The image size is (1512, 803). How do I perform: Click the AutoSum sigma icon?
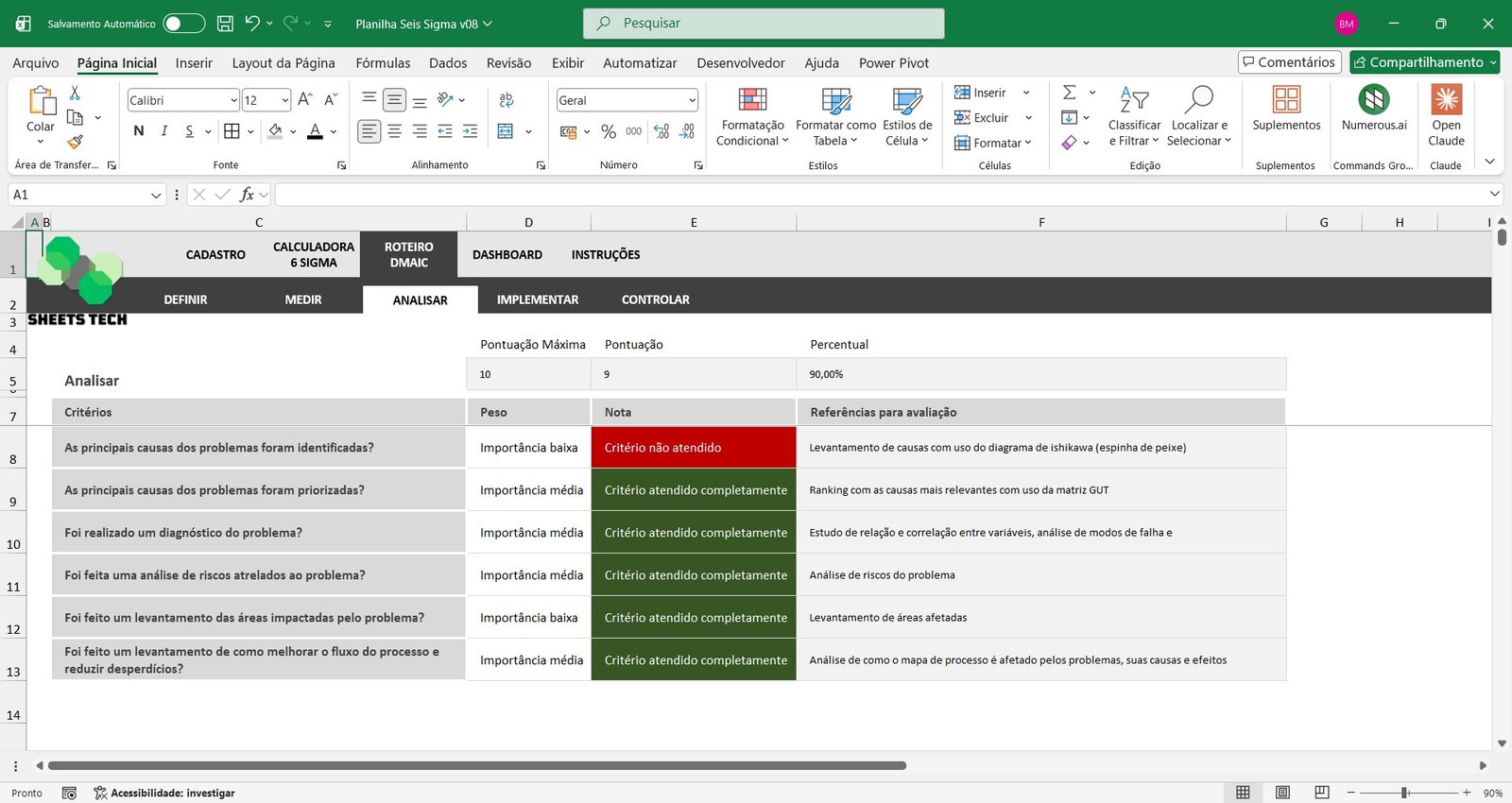(1069, 93)
